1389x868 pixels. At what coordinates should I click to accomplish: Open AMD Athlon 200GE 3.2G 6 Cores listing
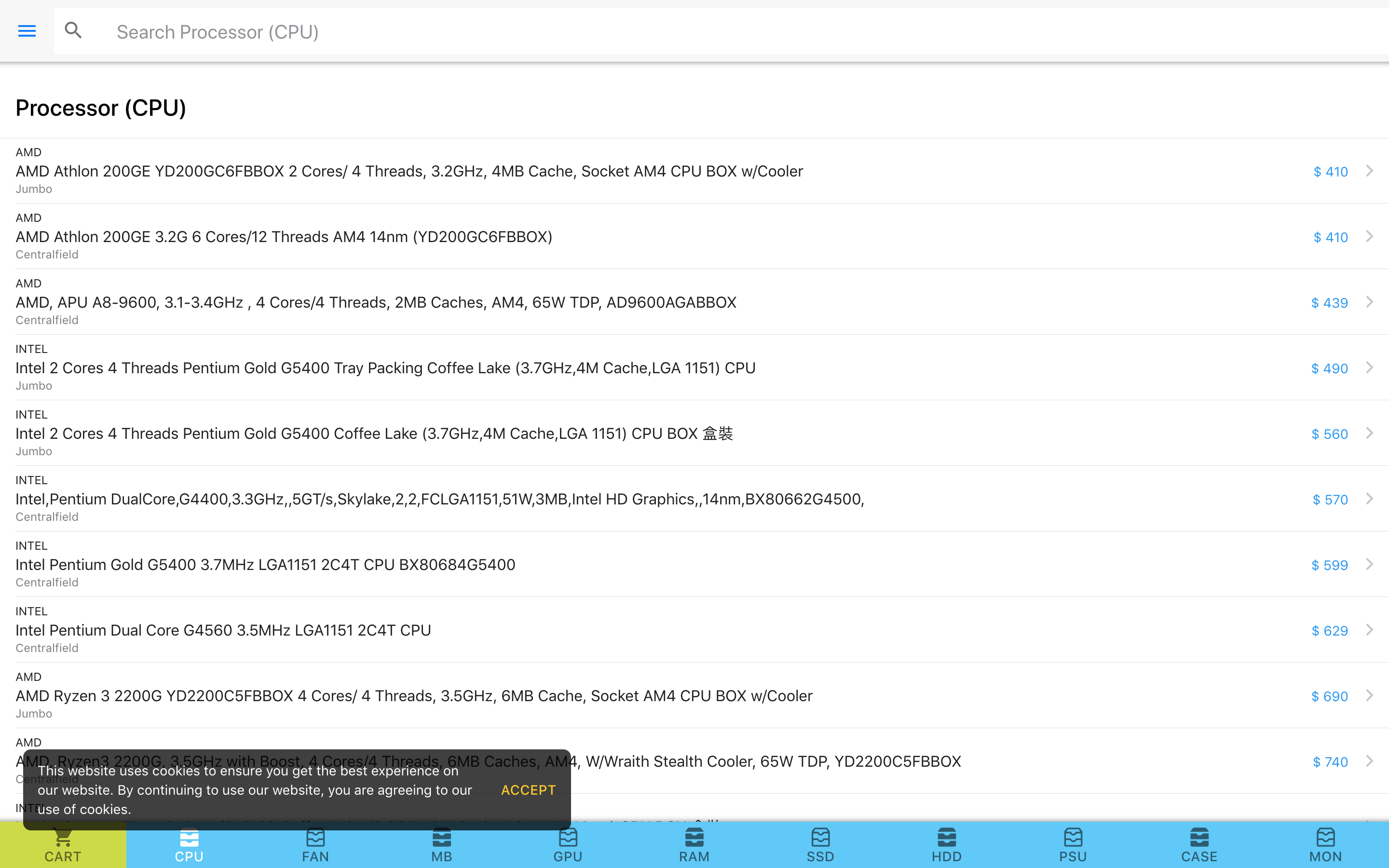tap(694, 236)
